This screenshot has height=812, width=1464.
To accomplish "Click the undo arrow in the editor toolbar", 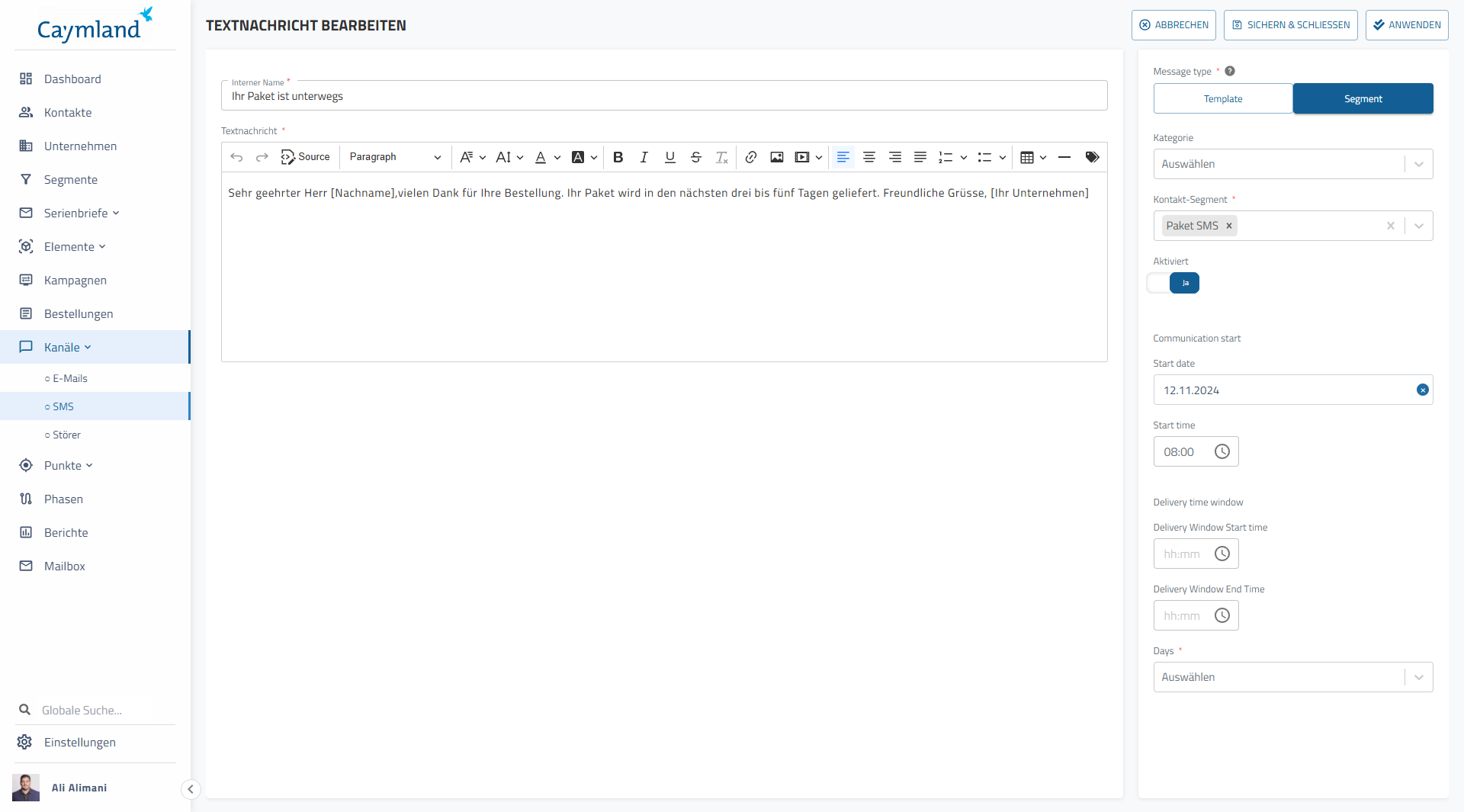I will (x=236, y=157).
